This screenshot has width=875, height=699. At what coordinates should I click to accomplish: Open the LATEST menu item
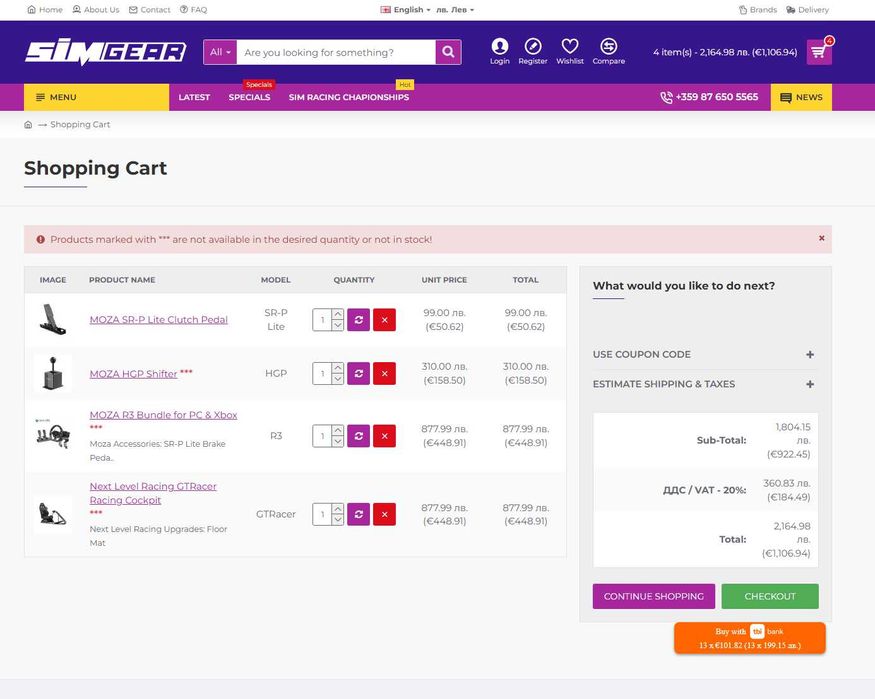pos(194,97)
